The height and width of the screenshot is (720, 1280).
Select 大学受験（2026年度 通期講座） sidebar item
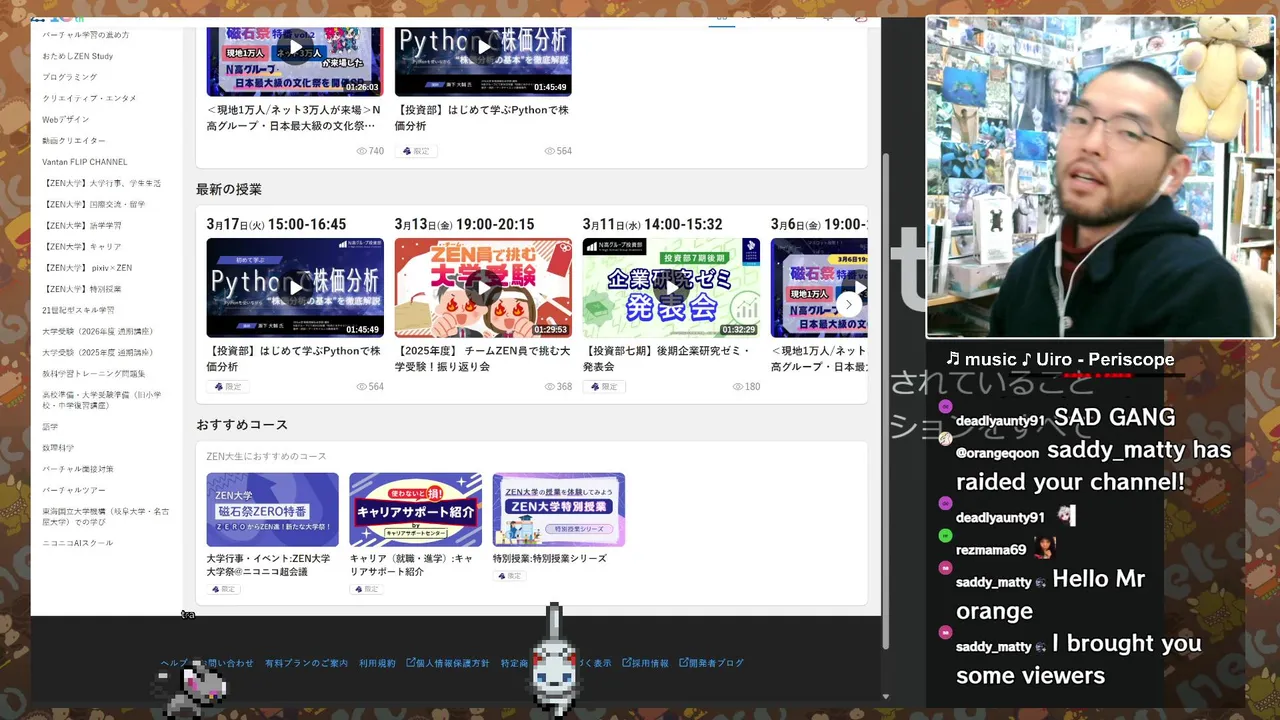click(x=98, y=331)
